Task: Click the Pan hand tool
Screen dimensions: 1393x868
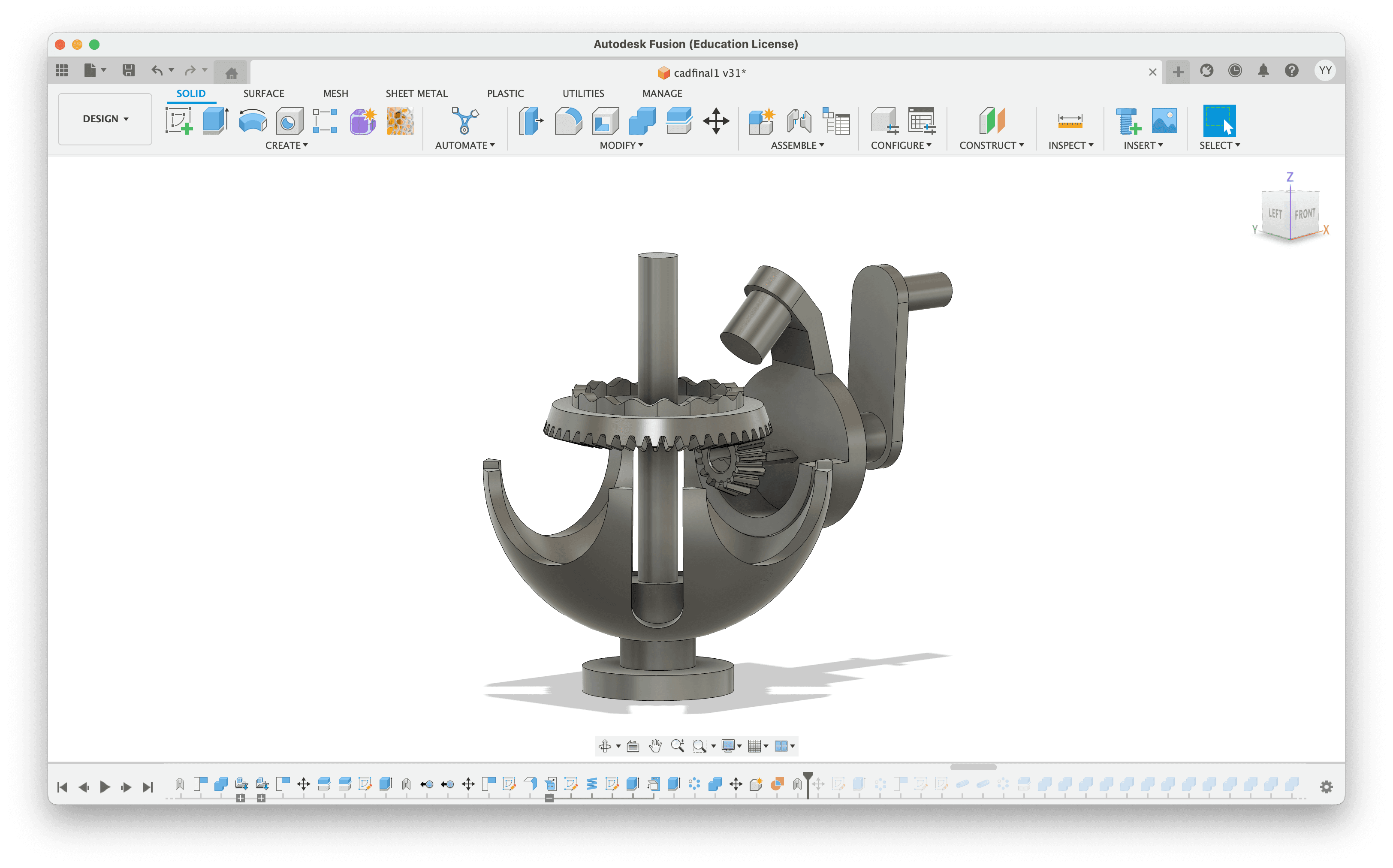Action: 655,746
